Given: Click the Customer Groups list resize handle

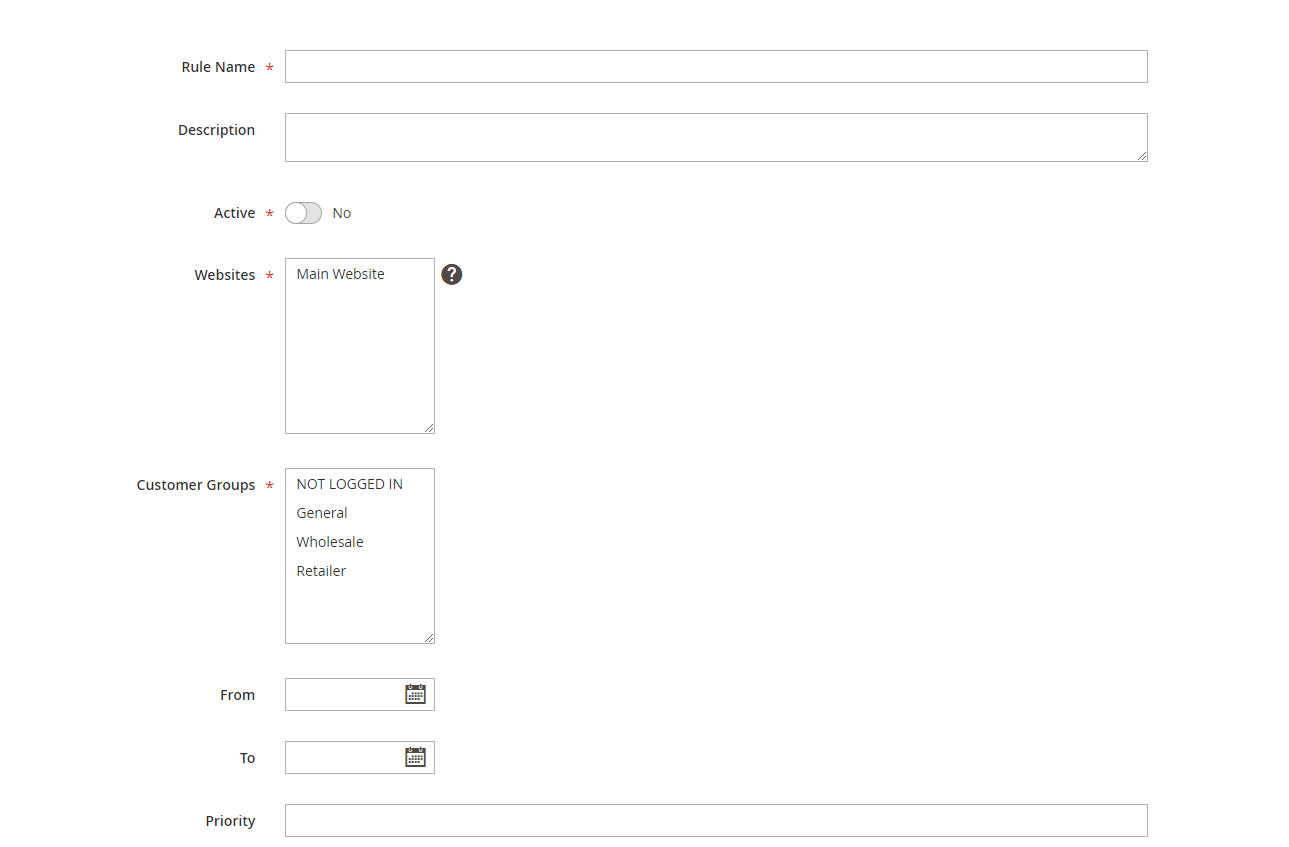Looking at the screenshot, I should [x=429, y=638].
